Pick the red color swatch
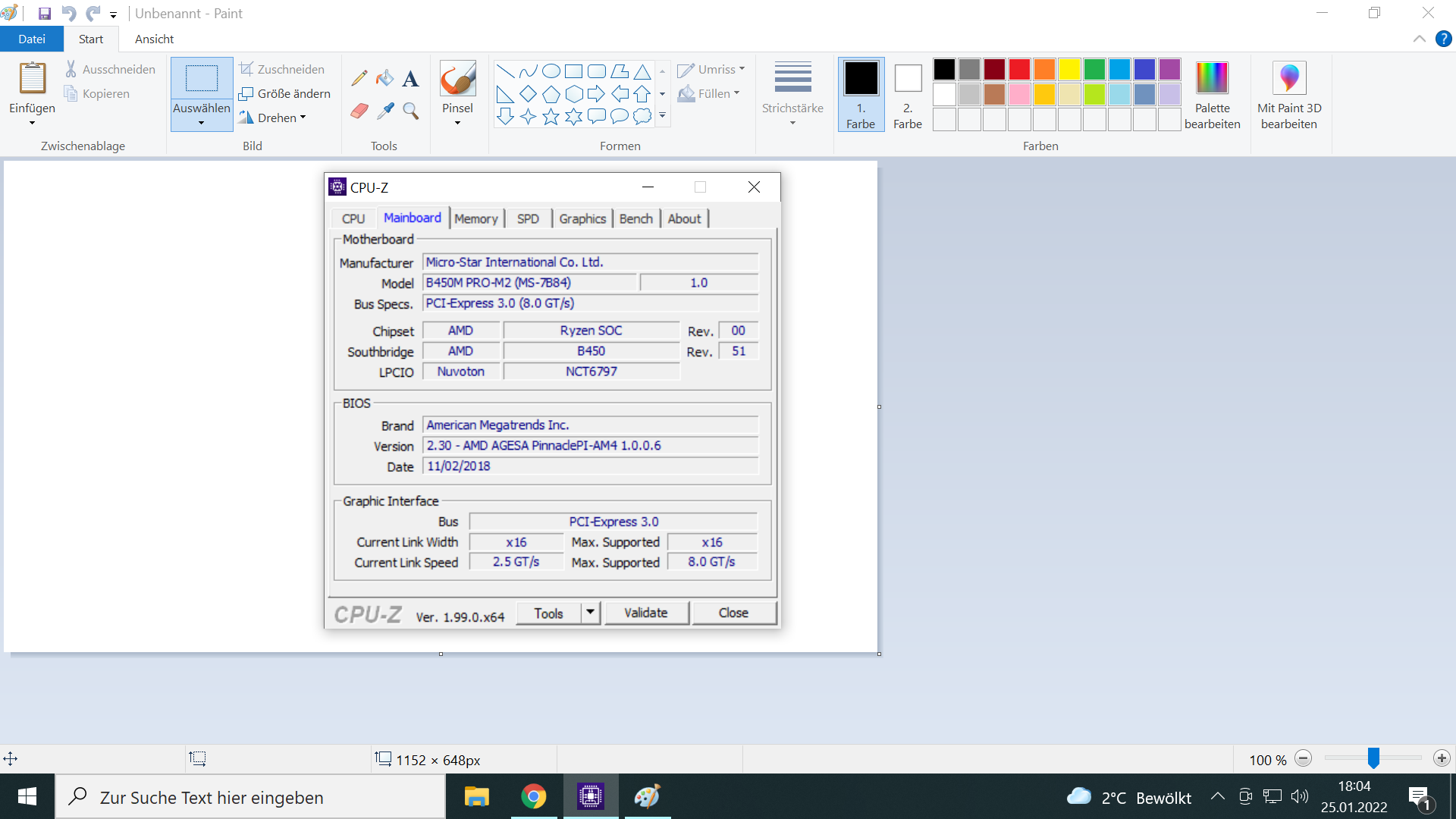The width and height of the screenshot is (1456, 819). [x=1019, y=70]
